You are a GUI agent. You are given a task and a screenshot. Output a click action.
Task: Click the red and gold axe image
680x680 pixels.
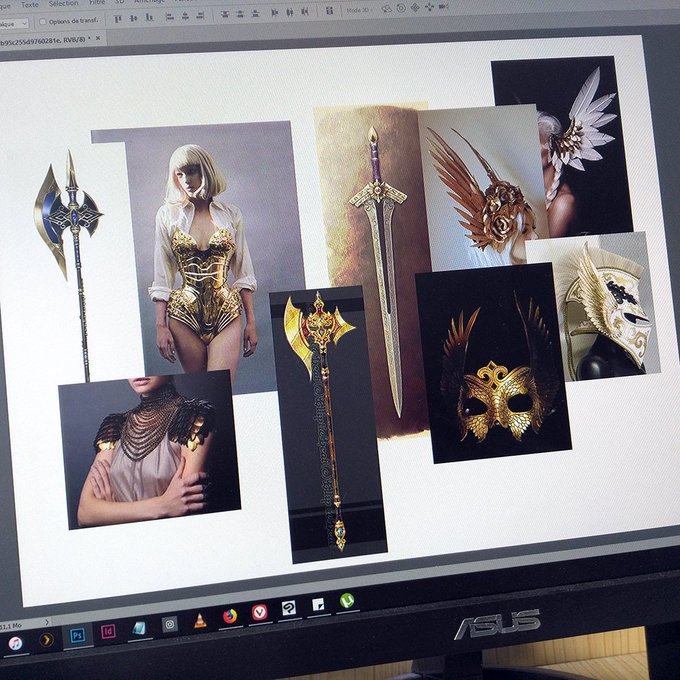point(327,424)
